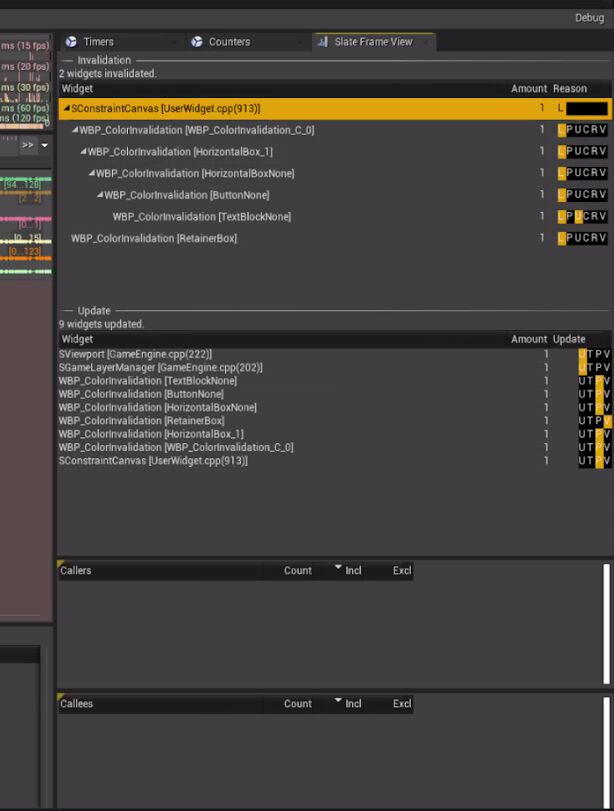
Task: Collapse the HorizontalBoxNone invalidation node
Action: 92,173
